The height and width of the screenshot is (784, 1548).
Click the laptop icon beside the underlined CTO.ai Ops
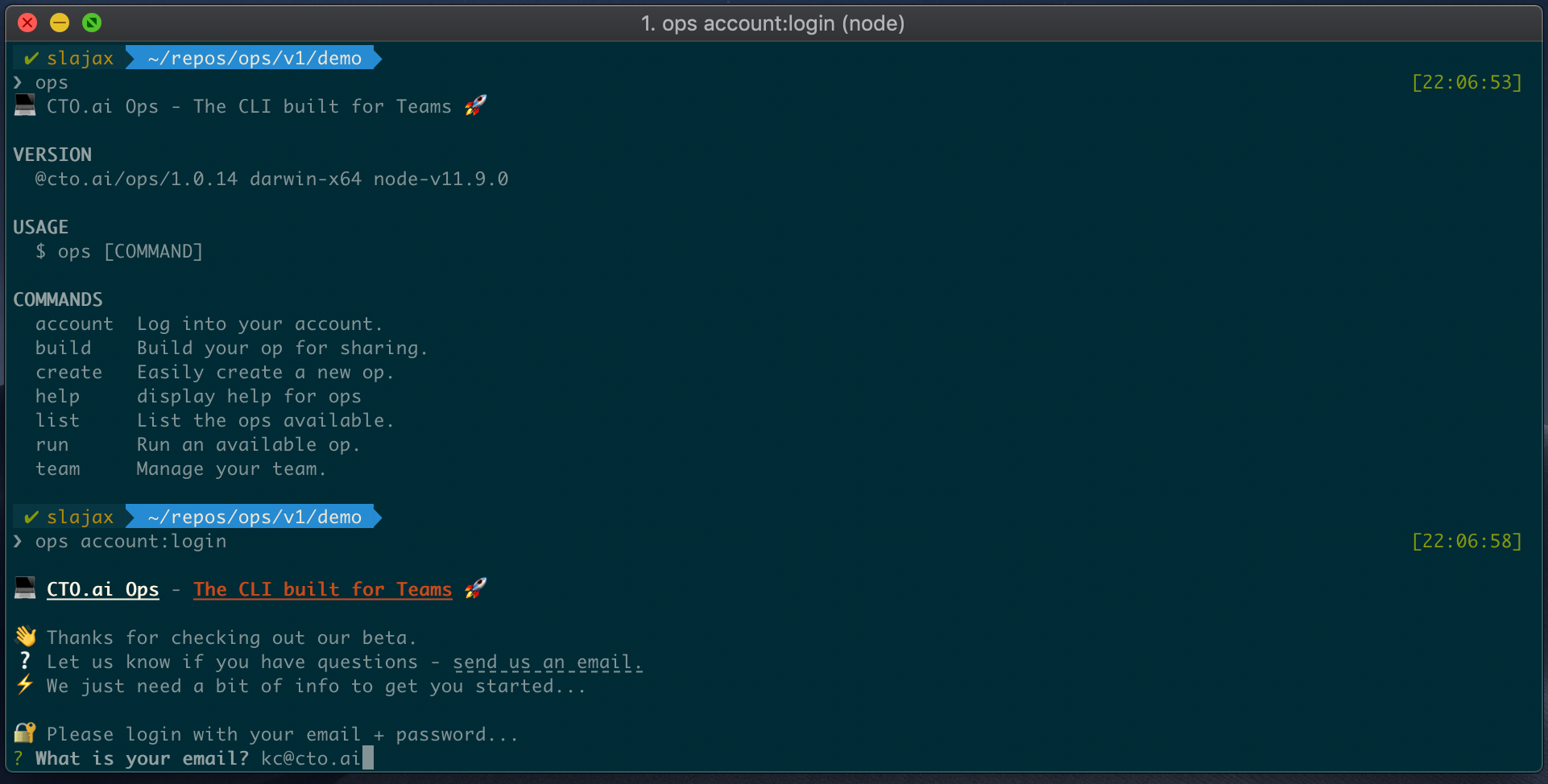(x=25, y=588)
